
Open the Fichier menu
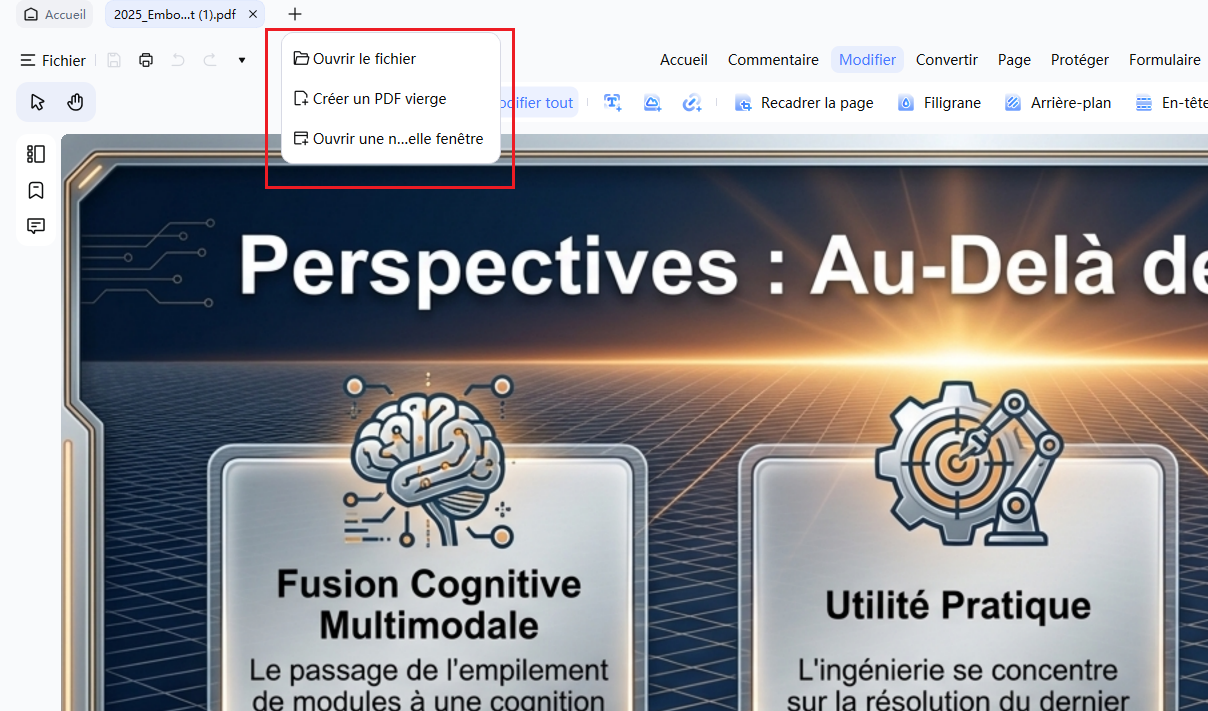pyautogui.click(x=53, y=61)
